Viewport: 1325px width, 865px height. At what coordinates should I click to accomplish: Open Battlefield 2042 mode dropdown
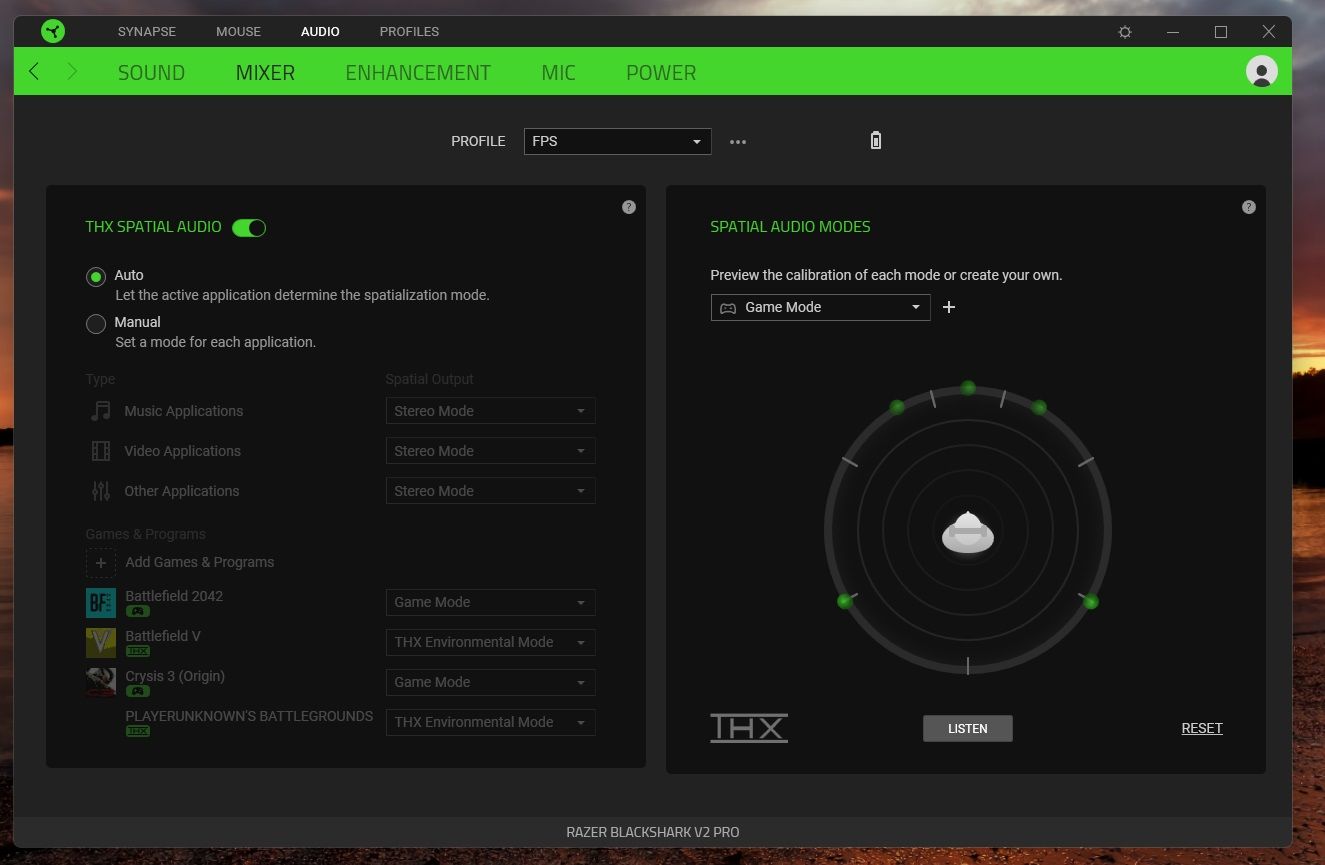point(491,602)
